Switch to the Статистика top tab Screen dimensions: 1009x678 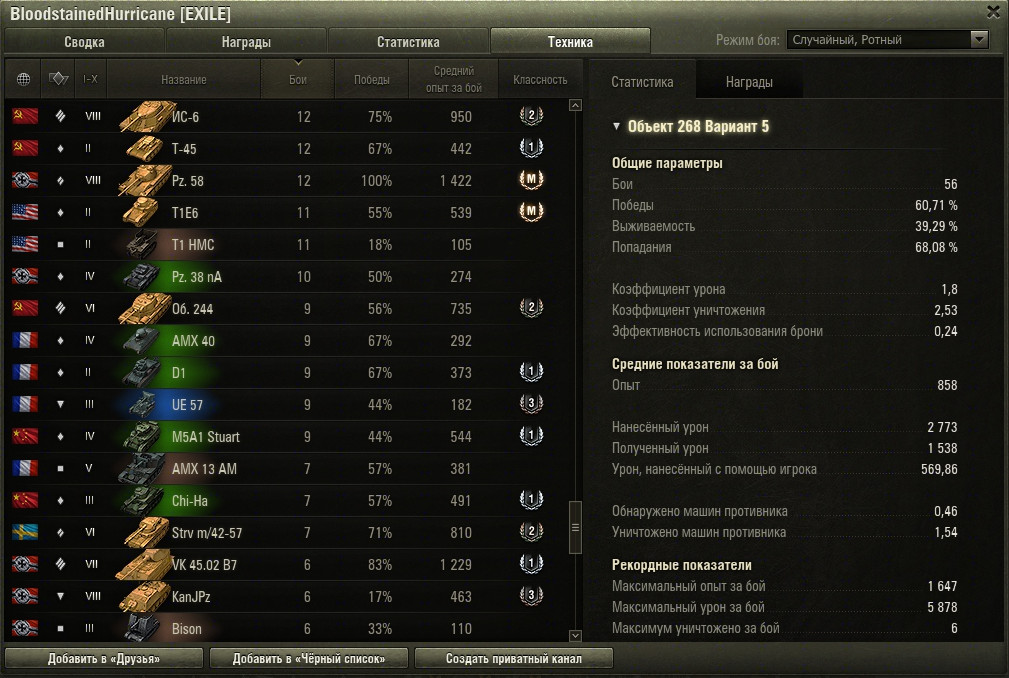(x=408, y=42)
